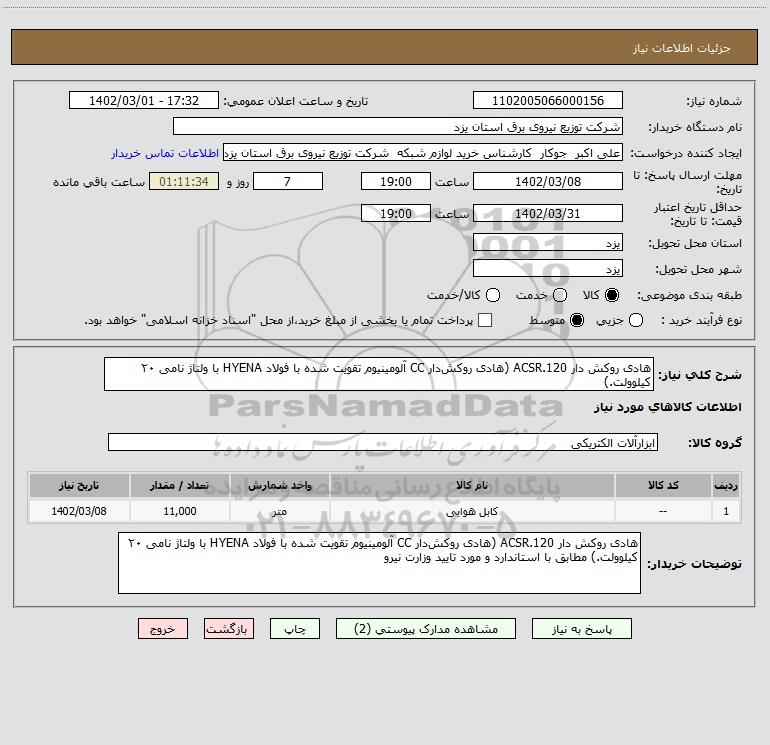Screen dimensions: 770x745
Task: Toggle the اسناد خزانه اسلامی payment checkbox
Action: tap(485, 320)
